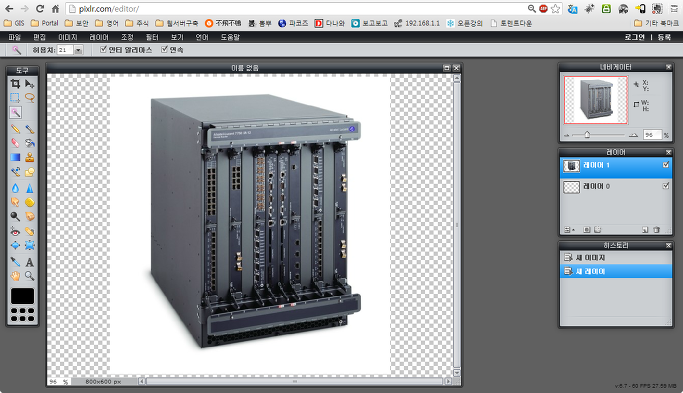683x393 pixels.
Task: Select the Eraser tool
Action: tap(15, 143)
